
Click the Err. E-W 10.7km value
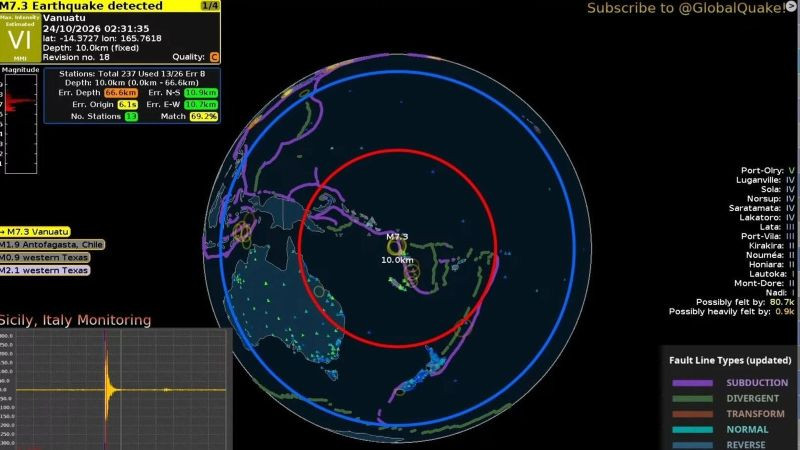point(201,105)
